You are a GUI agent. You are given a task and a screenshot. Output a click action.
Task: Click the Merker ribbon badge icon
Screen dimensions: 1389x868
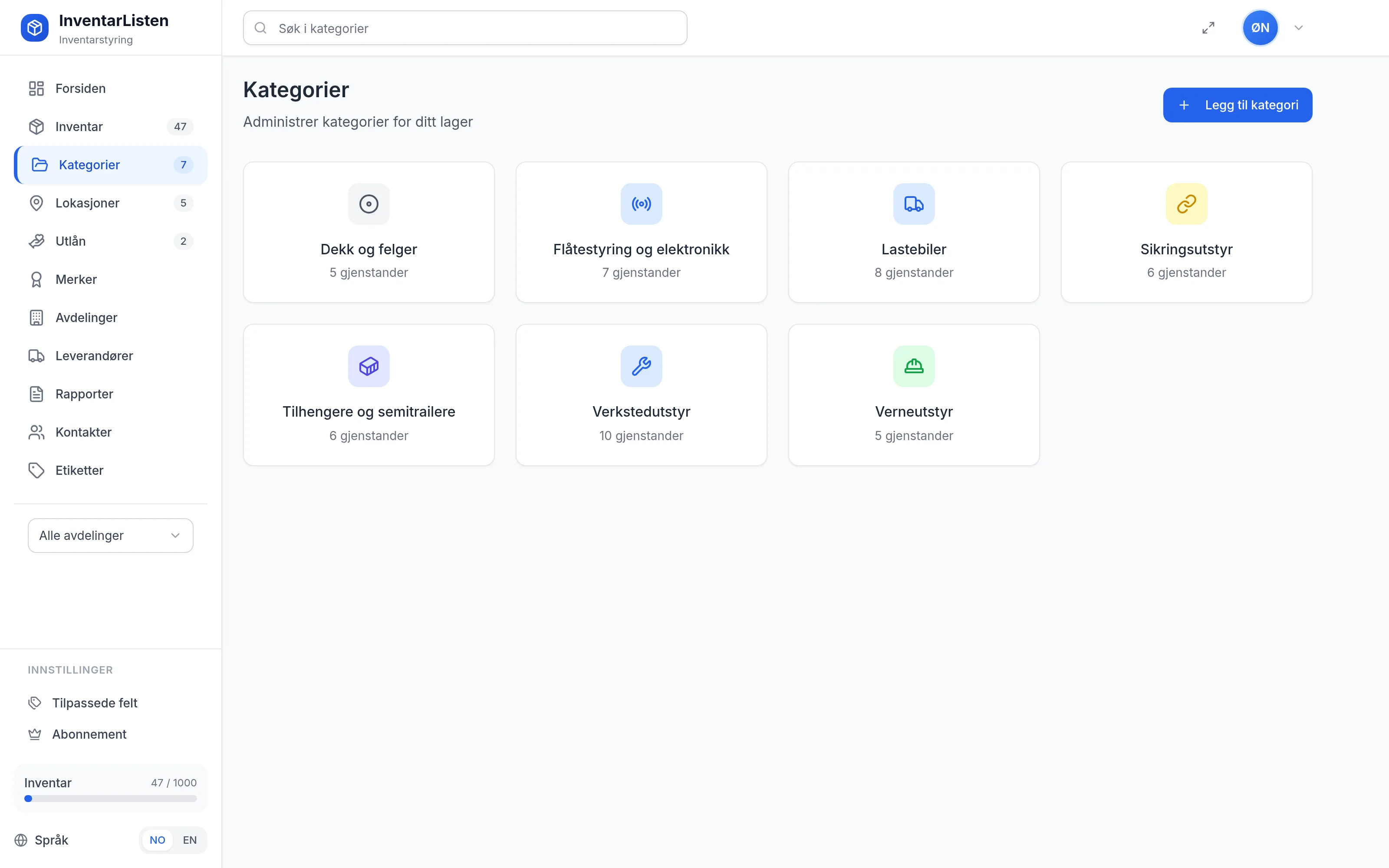[36, 279]
